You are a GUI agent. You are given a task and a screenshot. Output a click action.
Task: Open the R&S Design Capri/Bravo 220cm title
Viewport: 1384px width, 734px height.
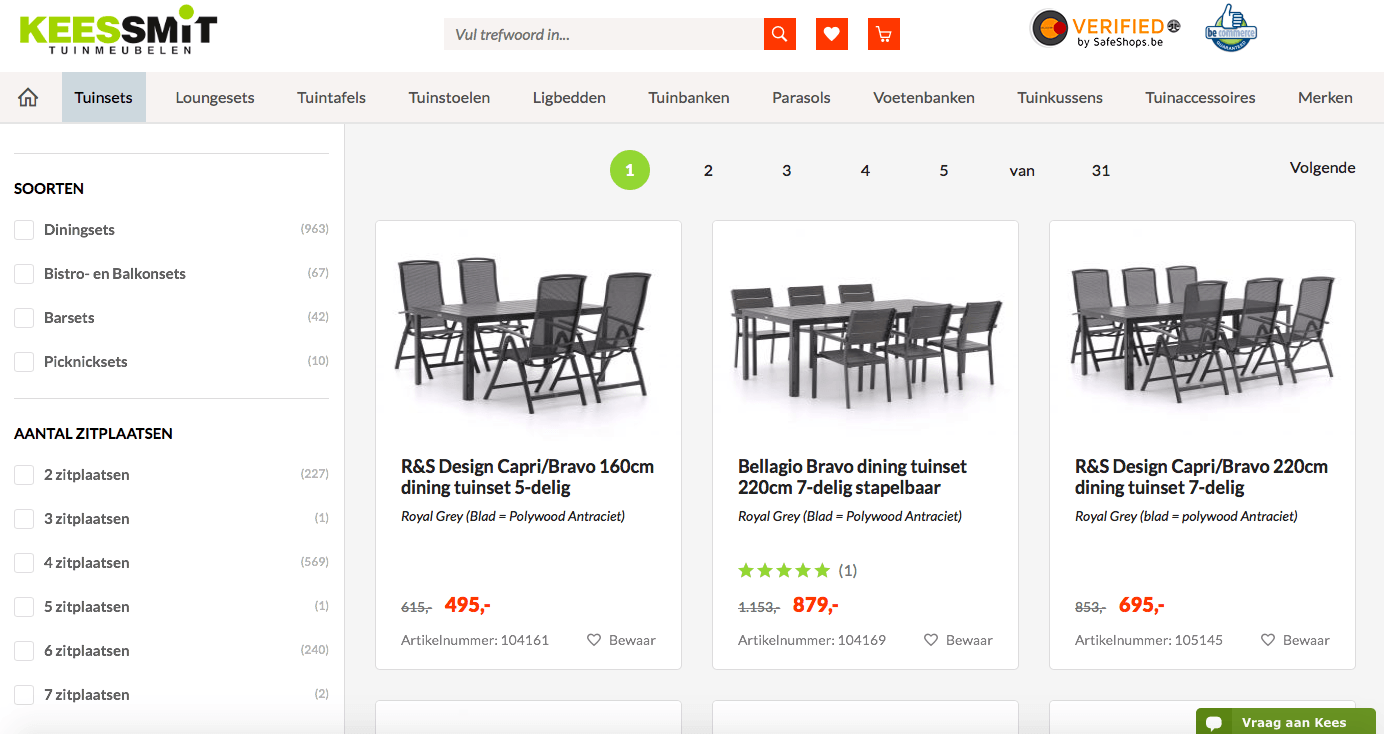coord(1201,477)
